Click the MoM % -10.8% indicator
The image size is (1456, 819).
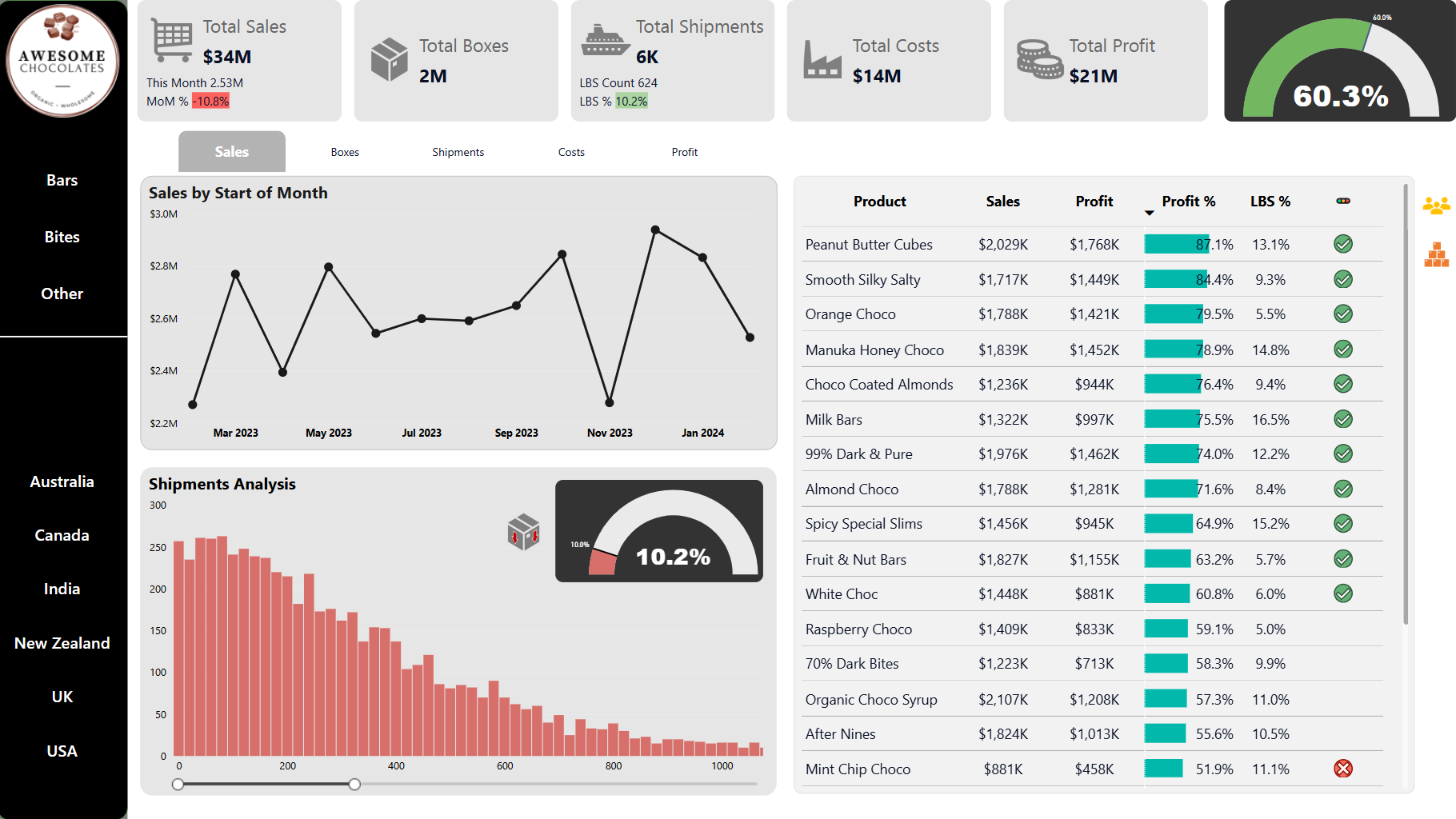(211, 102)
